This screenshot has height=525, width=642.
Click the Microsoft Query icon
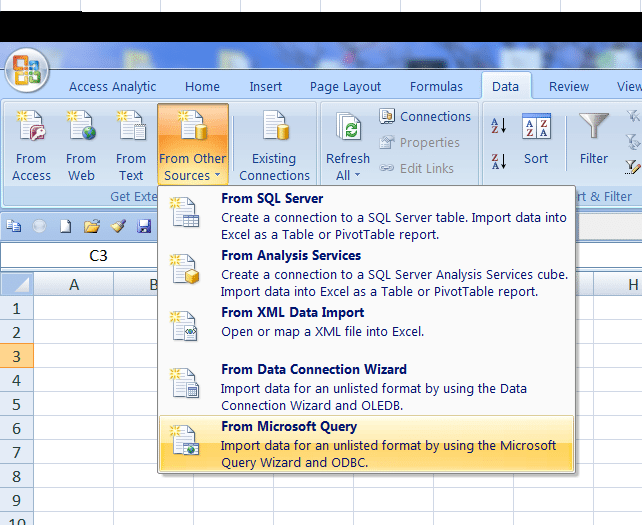click(x=185, y=440)
